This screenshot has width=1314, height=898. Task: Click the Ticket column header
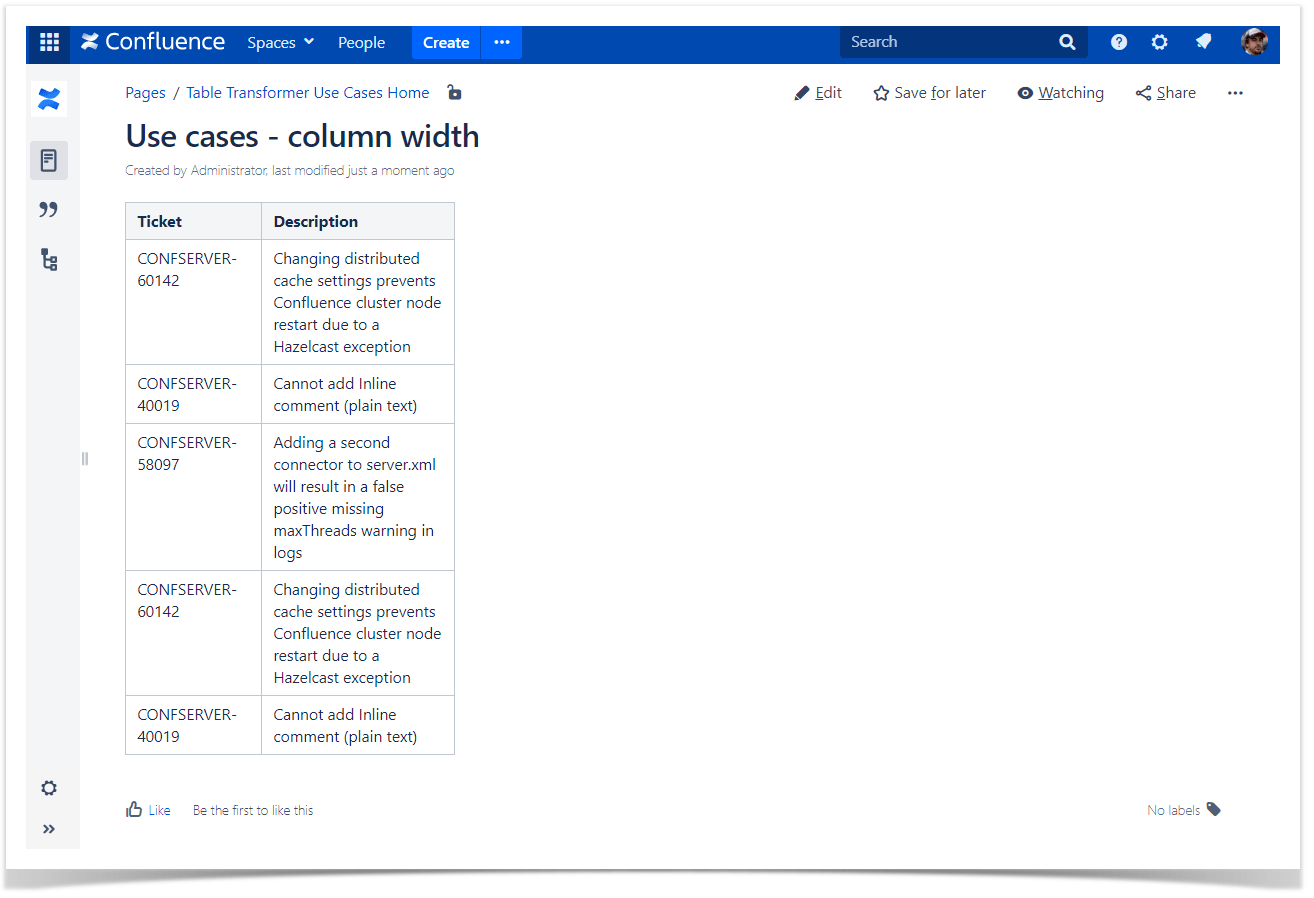click(194, 221)
